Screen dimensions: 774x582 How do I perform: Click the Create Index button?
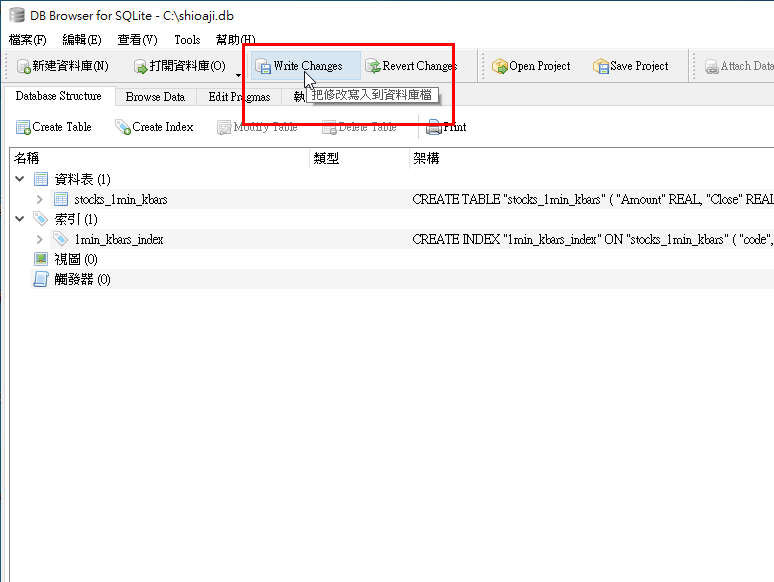coord(154,127)
